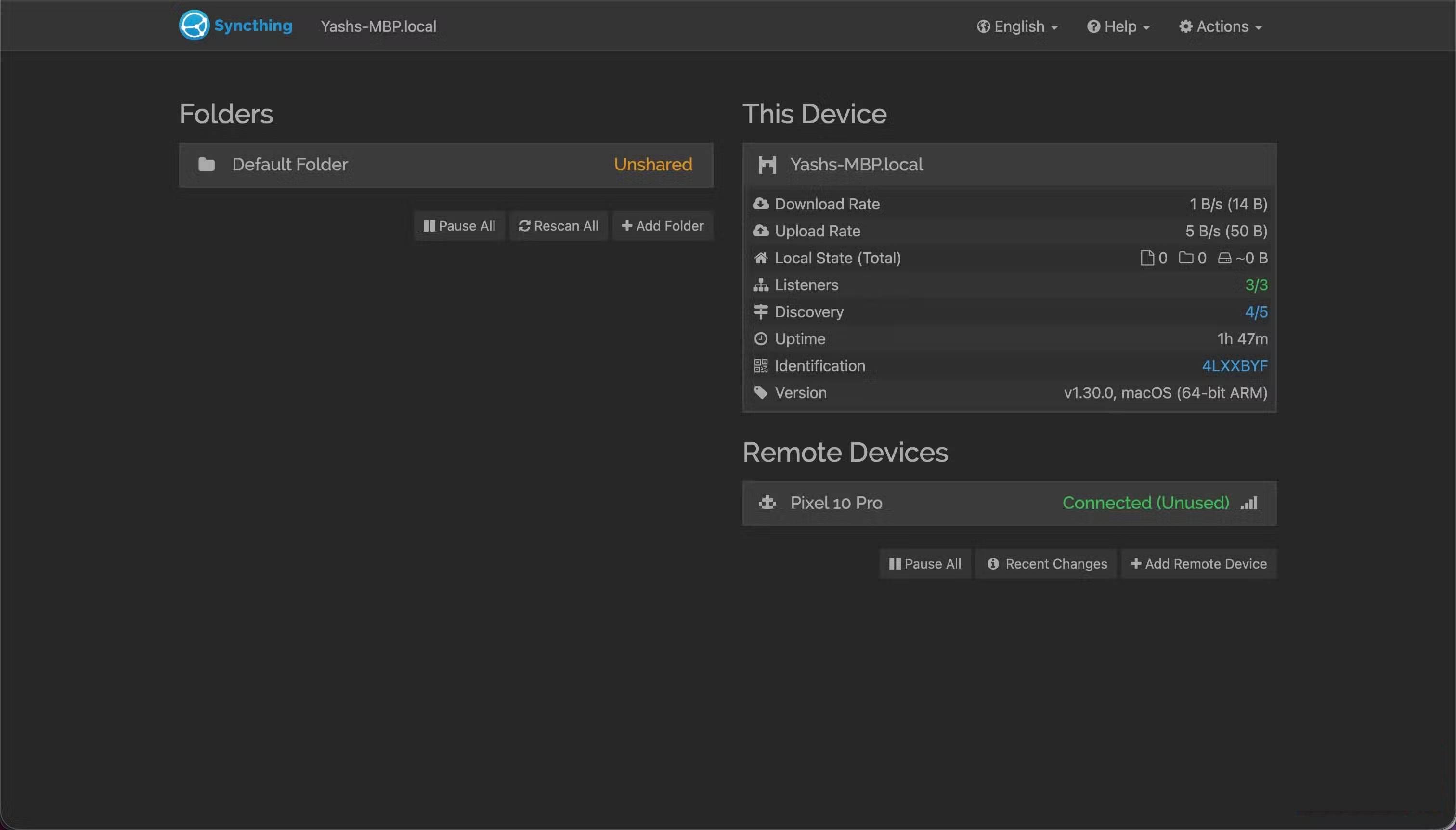Click the Unshared status label
1456x830 pixels.
click(x=653, y=164)
